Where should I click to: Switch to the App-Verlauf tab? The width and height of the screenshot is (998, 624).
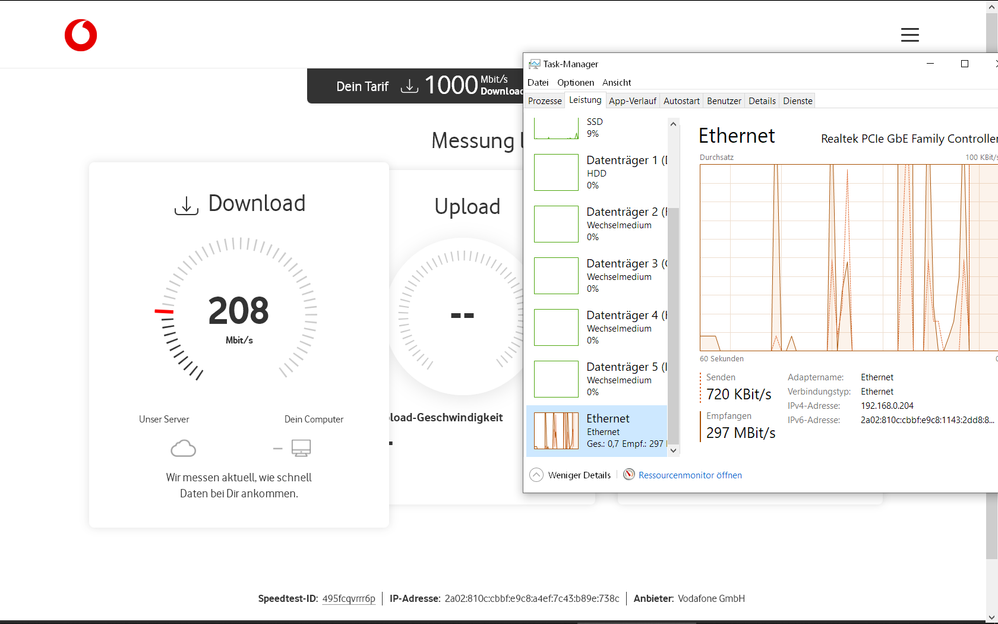tap(633, 101)
